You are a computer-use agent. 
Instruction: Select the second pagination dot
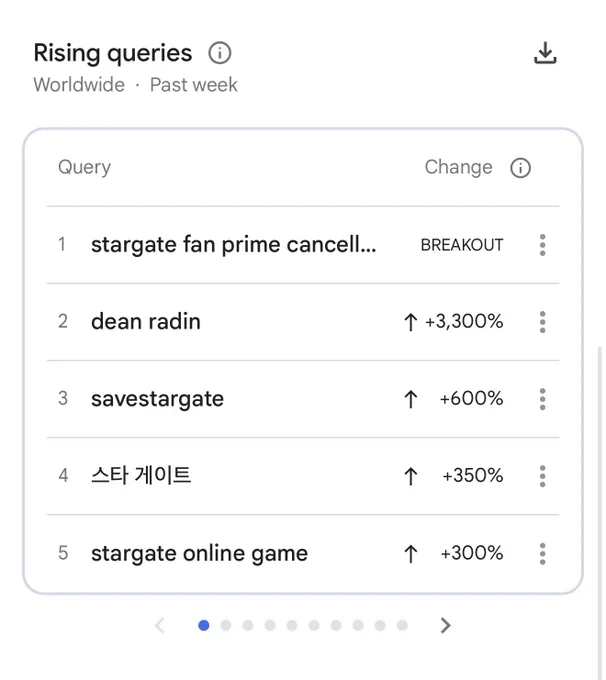(x=226, y=625)
